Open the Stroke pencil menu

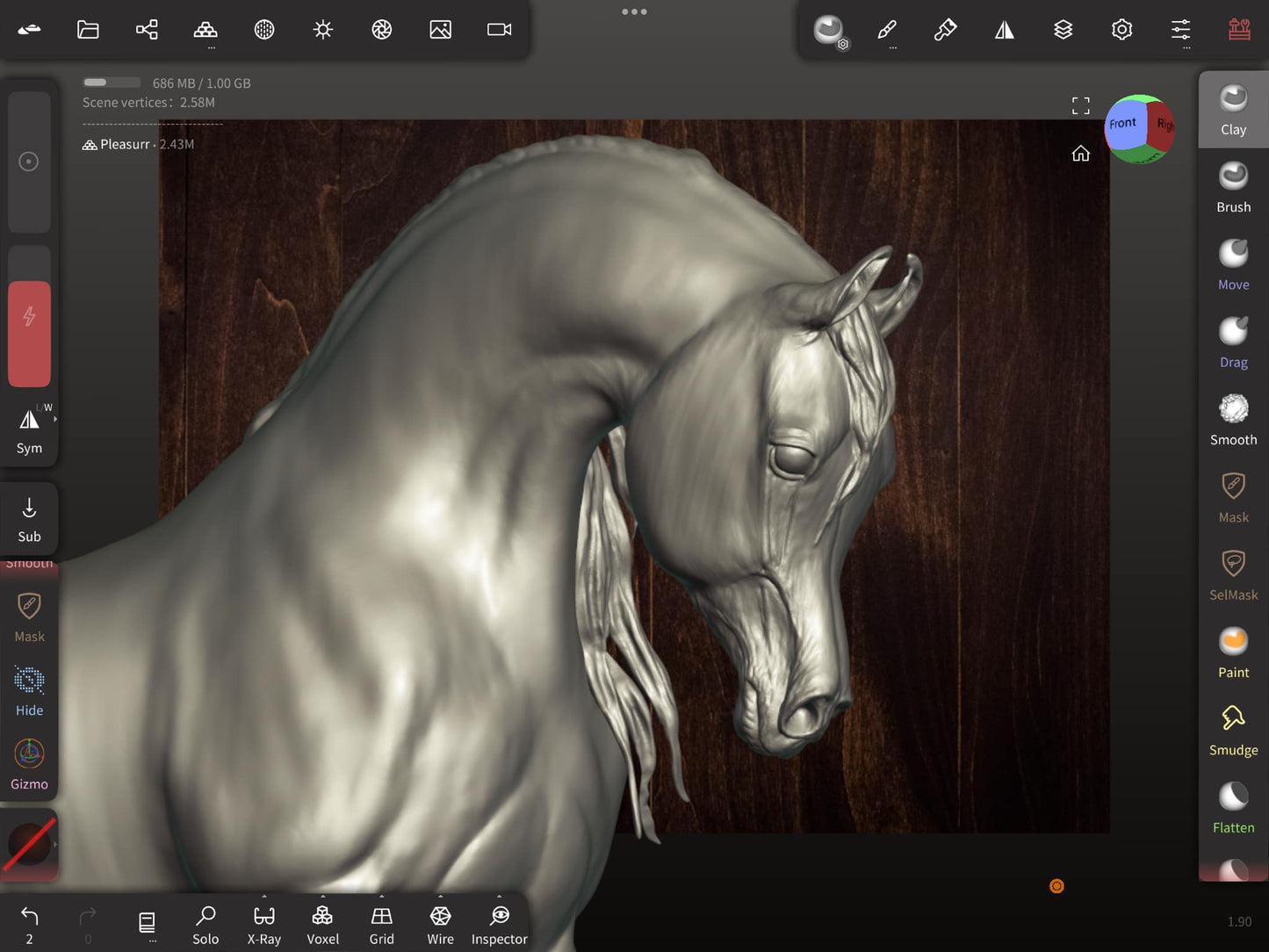click(887, 30)
